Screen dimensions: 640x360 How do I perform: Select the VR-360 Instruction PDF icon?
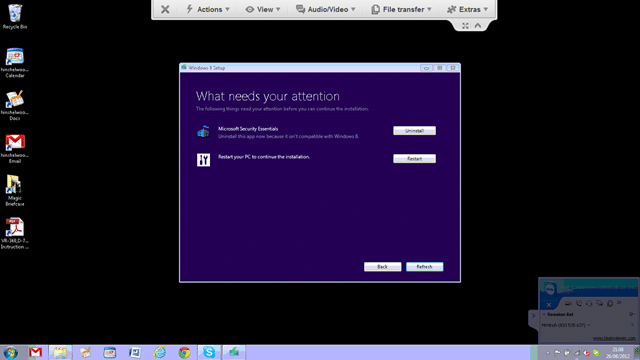tap(15, 233)
